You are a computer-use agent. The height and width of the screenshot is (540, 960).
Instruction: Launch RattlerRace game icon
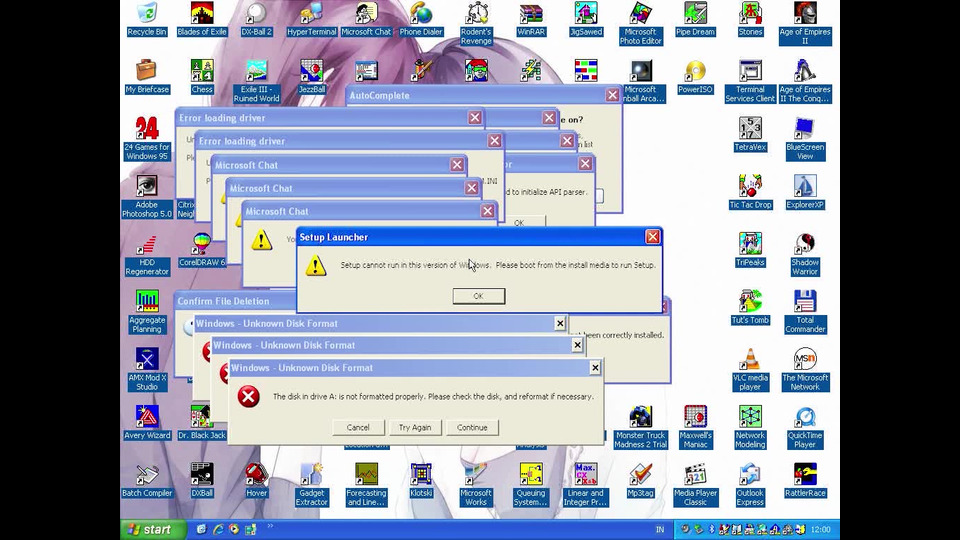(804, 480)
